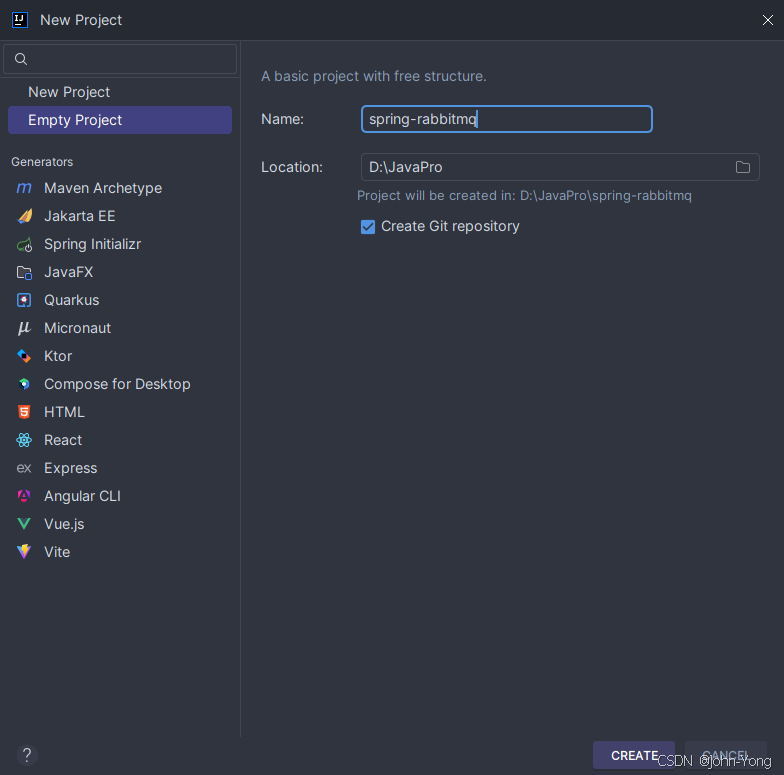Viewport: 784px width, 775px height.
Task: Select the Quarkus label
Action: pyautogui.click(x=72, y=300)
